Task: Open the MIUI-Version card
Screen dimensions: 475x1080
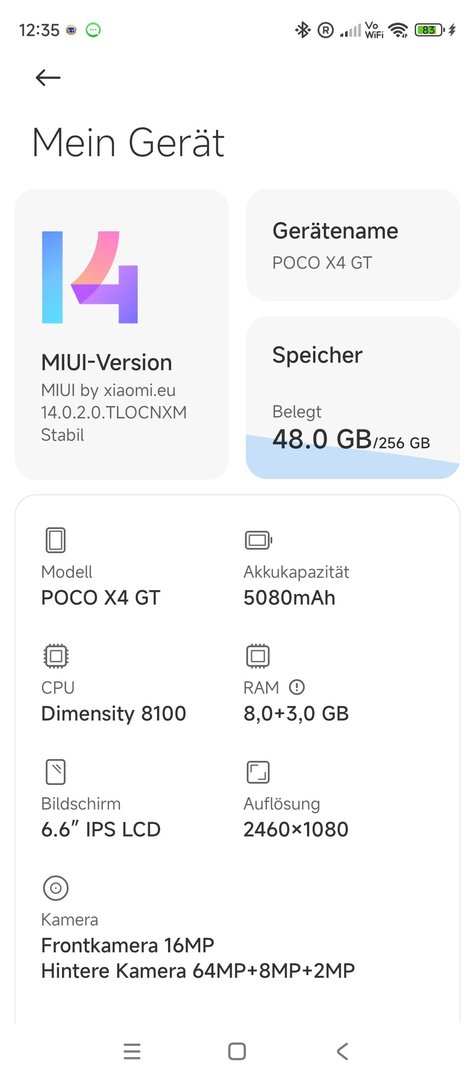Action: pos(122,334)
